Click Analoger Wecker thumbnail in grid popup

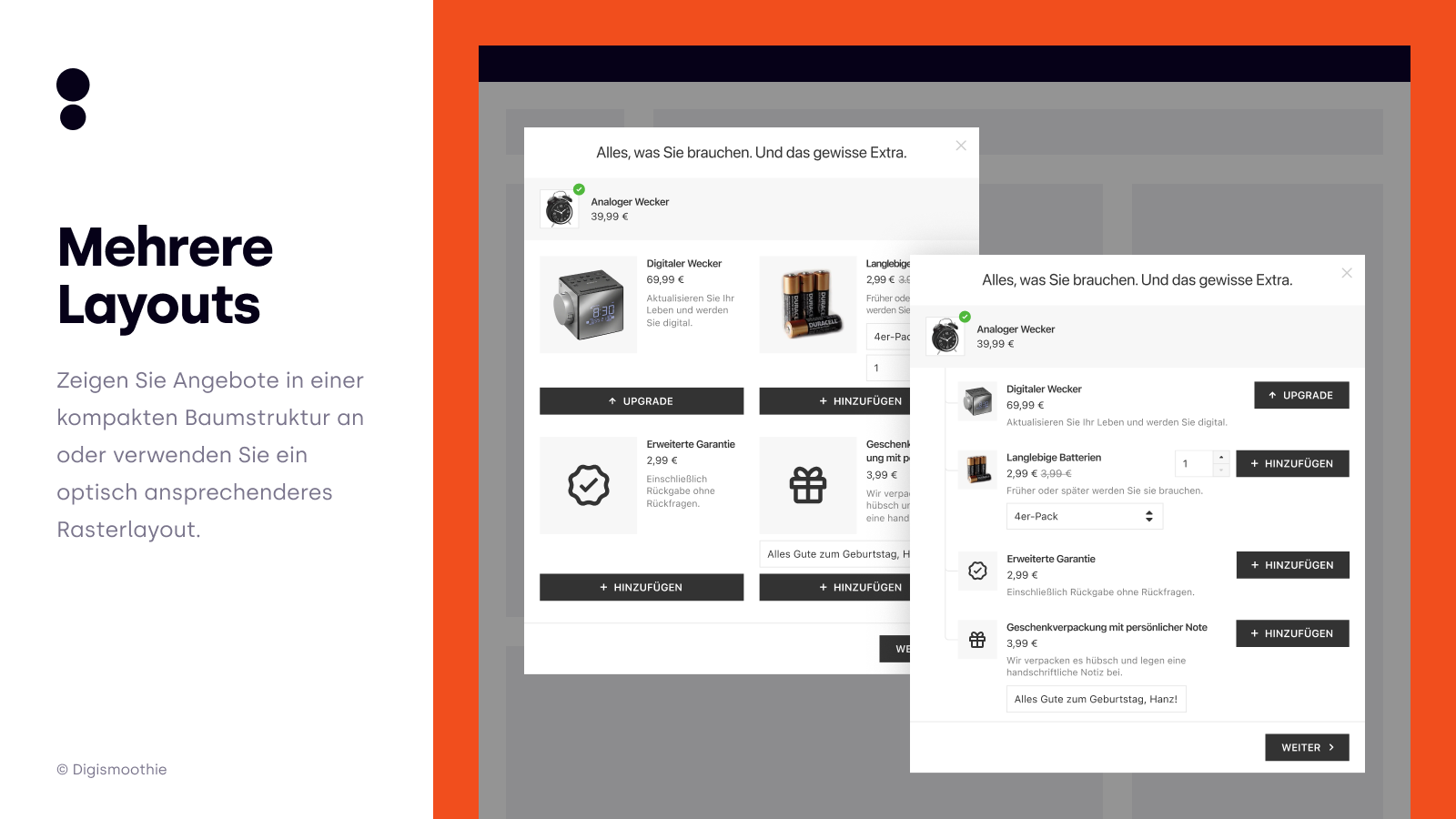point(560,209)
